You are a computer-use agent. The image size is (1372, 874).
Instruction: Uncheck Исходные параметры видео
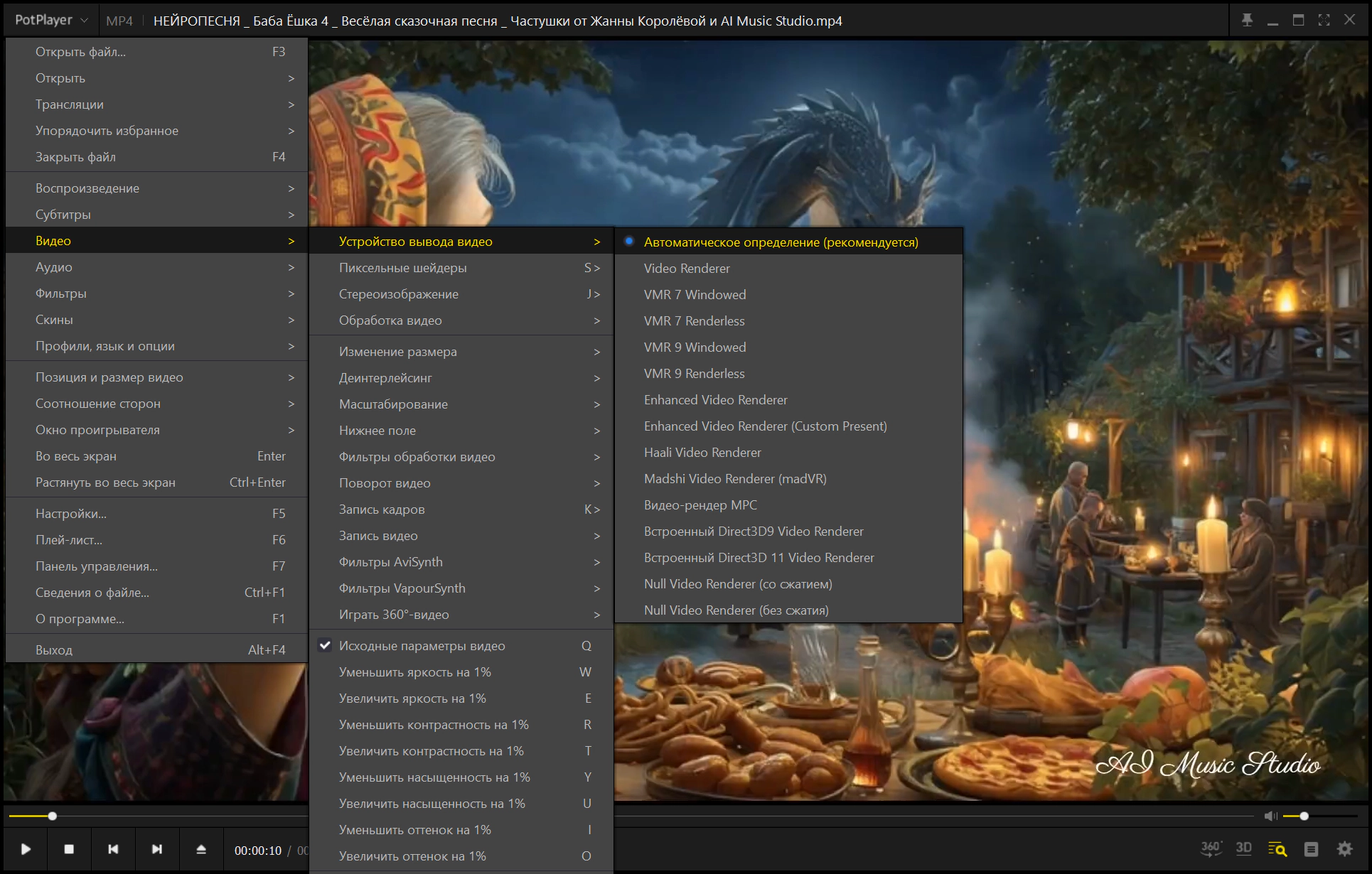click(422, 646)
